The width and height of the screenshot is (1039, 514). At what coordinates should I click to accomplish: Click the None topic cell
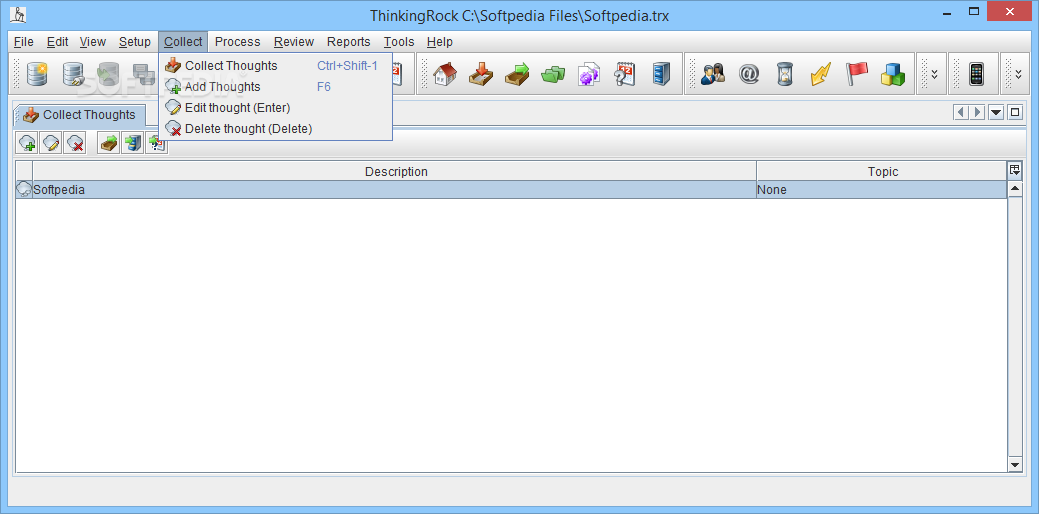tap(881, 189)
